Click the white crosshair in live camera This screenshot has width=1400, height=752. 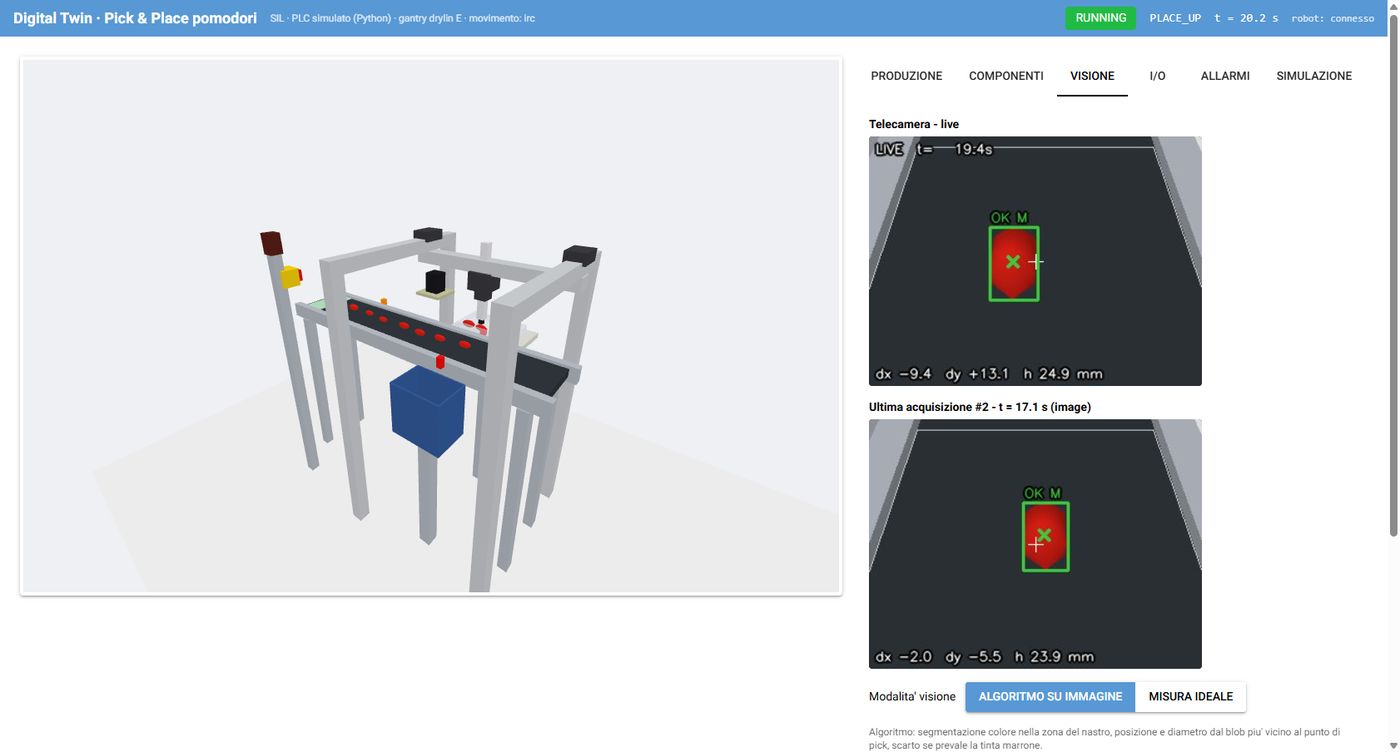(x=1036, y=262)
